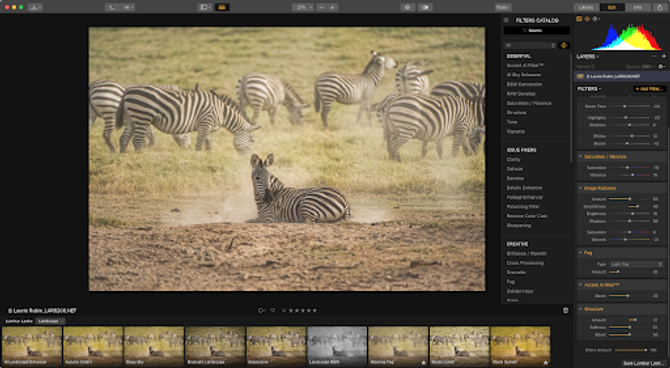Click the filter search field
Screen dimensions: 670x368
537,31
